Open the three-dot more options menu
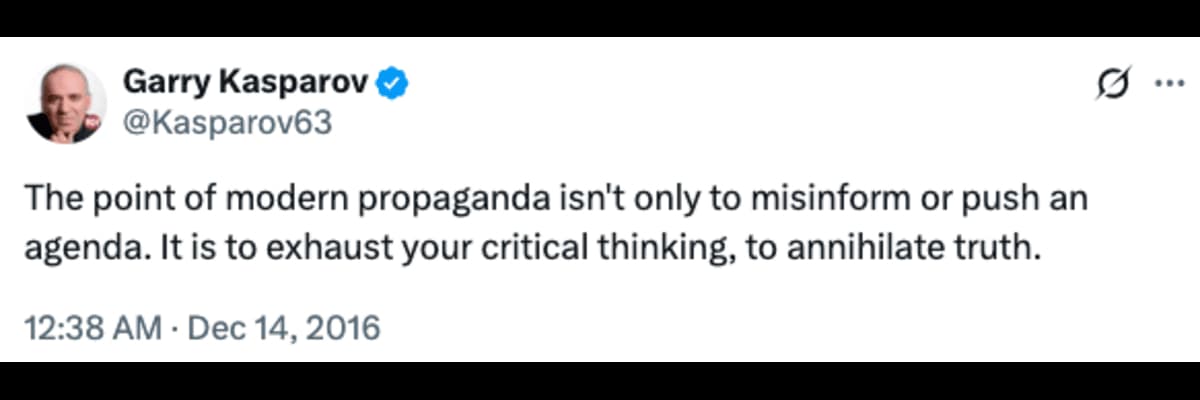The image size is (1200, 400). [1168, 85]
